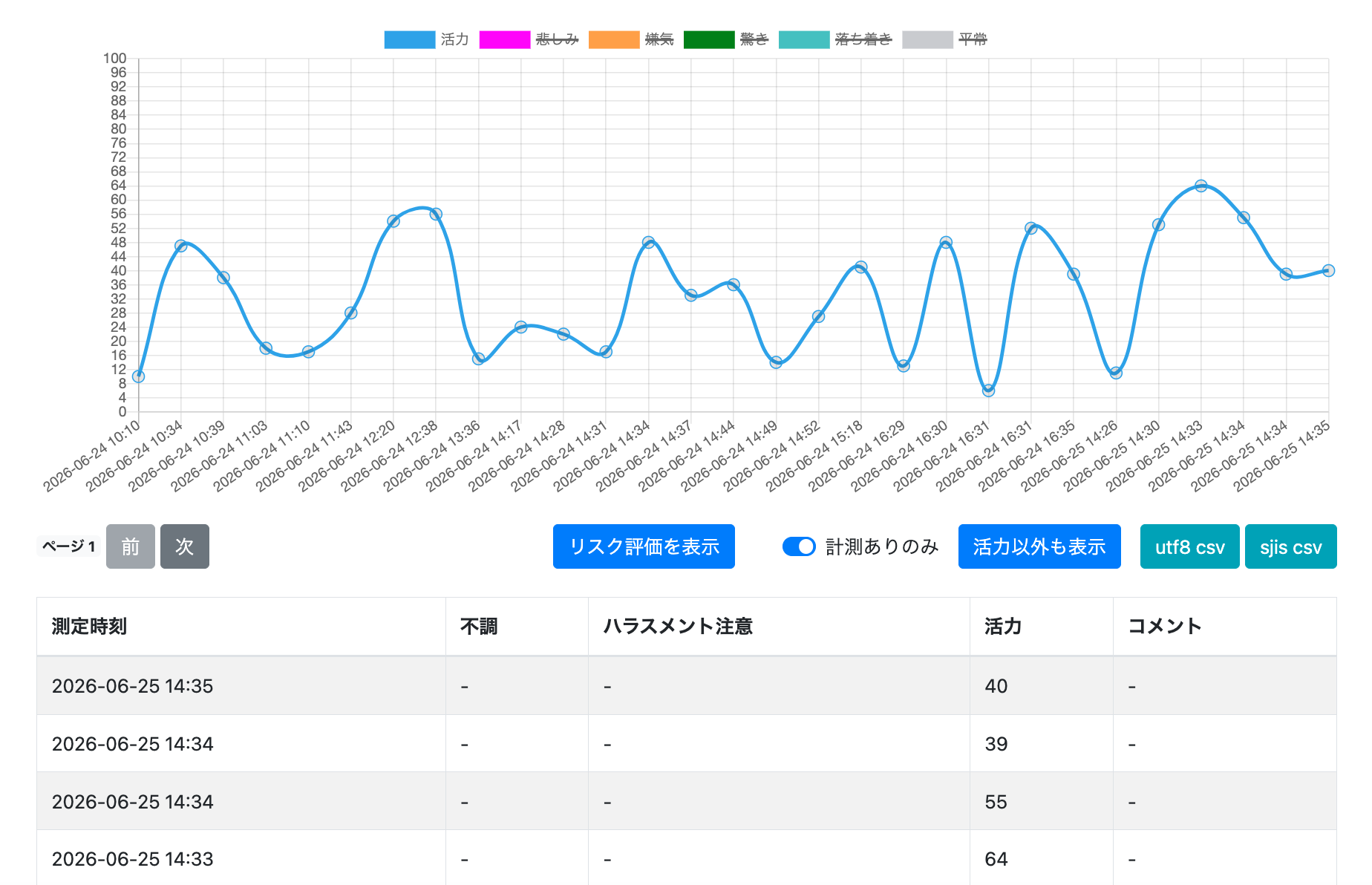Click the data point at 2026-06-24 14:34
This screenshot has width=1372, height=885.
pos(648,242)
